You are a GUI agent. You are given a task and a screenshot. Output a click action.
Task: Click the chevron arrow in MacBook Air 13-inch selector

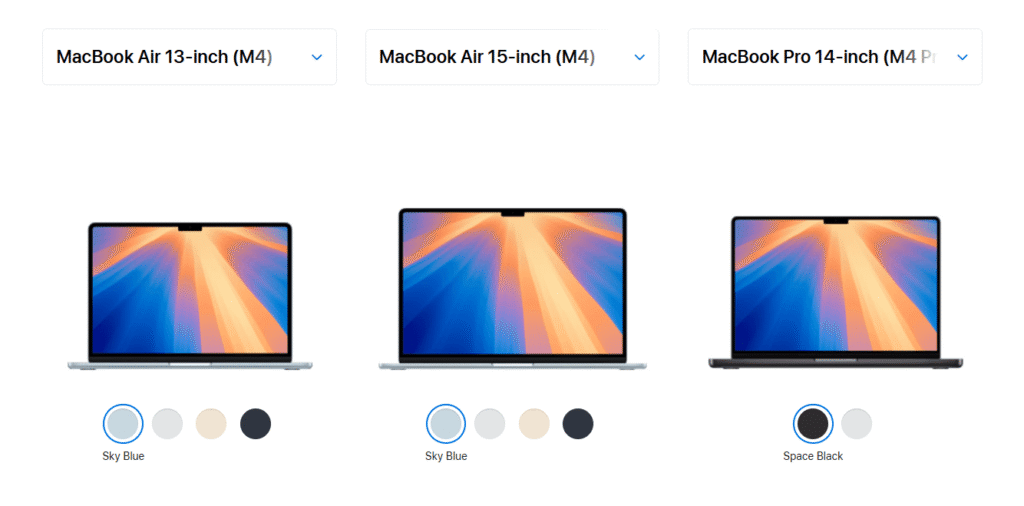[317, 57]
